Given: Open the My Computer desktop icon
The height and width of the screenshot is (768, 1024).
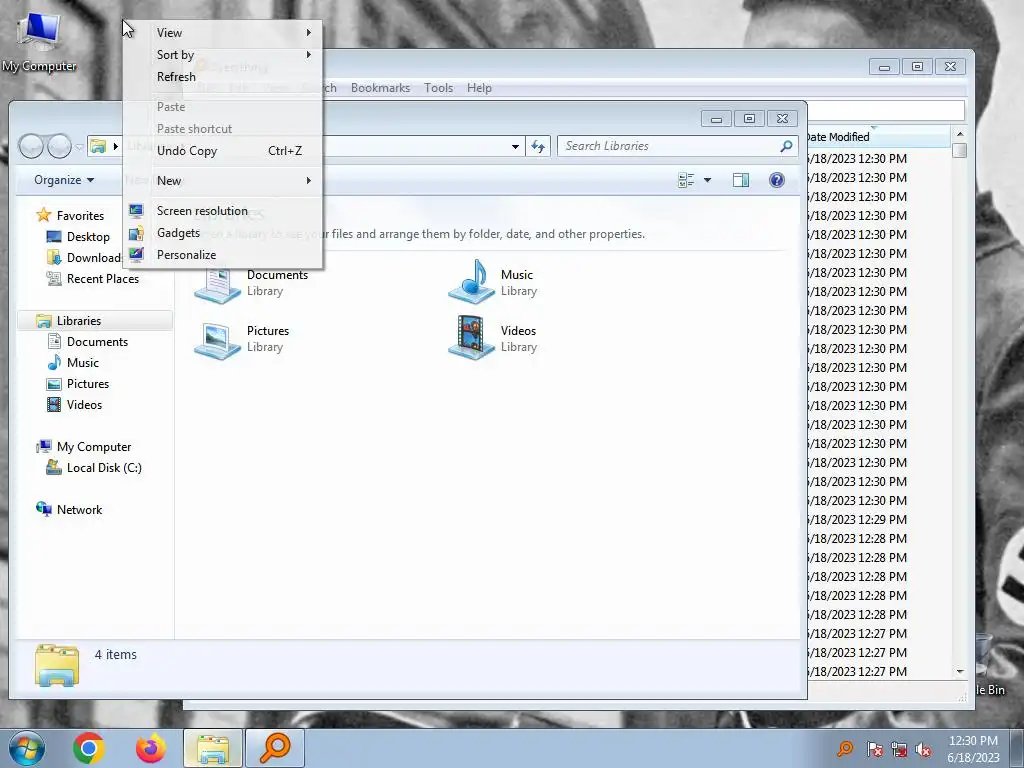Looking at the screenshot, I should click(39, 39).
